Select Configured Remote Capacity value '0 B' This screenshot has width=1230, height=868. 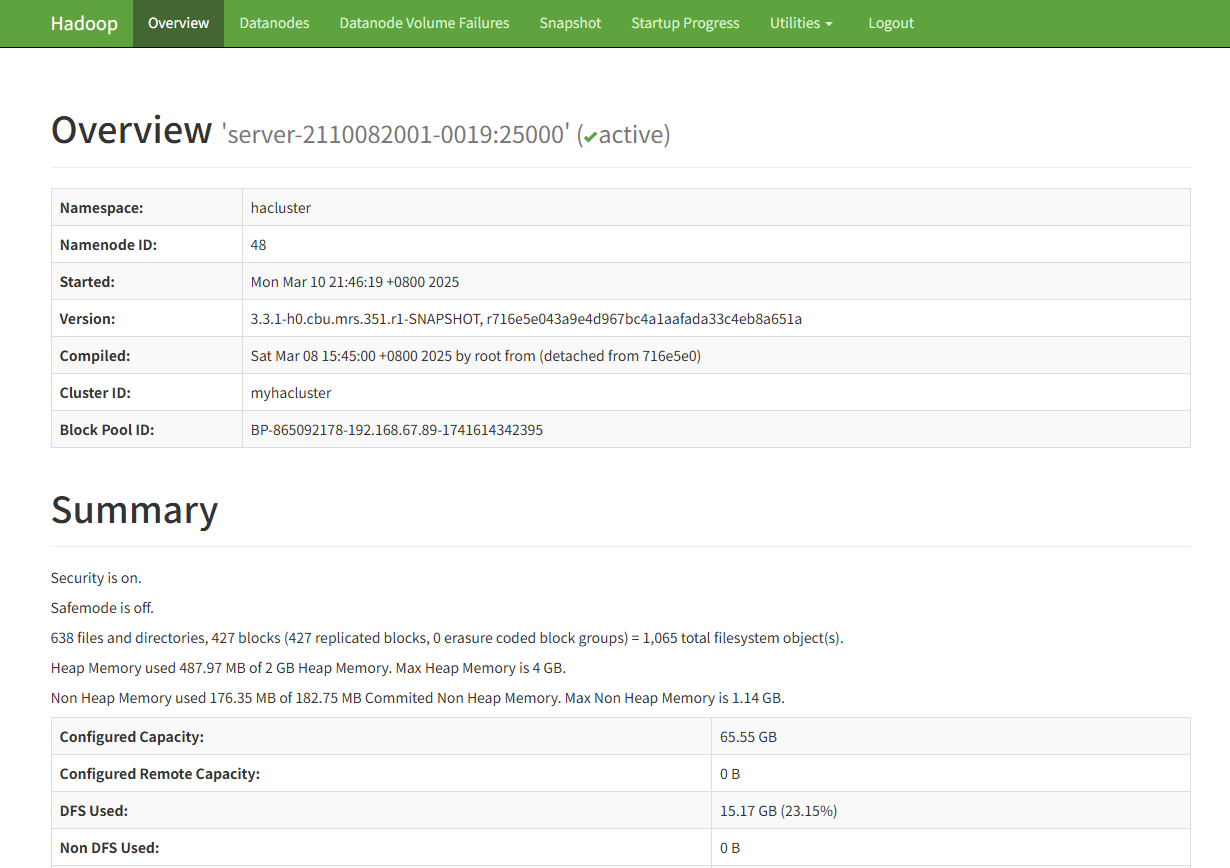coord(730,774)
